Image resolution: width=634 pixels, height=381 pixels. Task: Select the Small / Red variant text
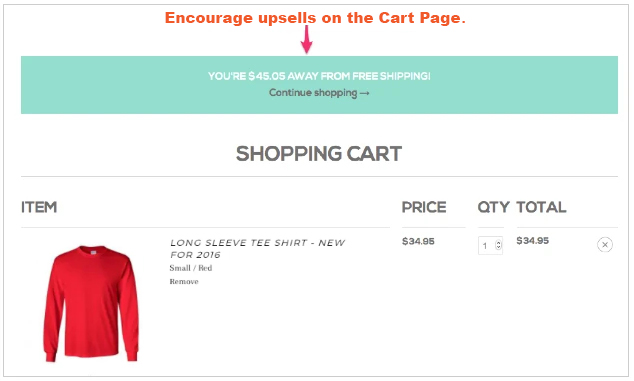pyautogui.click(x=191, y=268)
